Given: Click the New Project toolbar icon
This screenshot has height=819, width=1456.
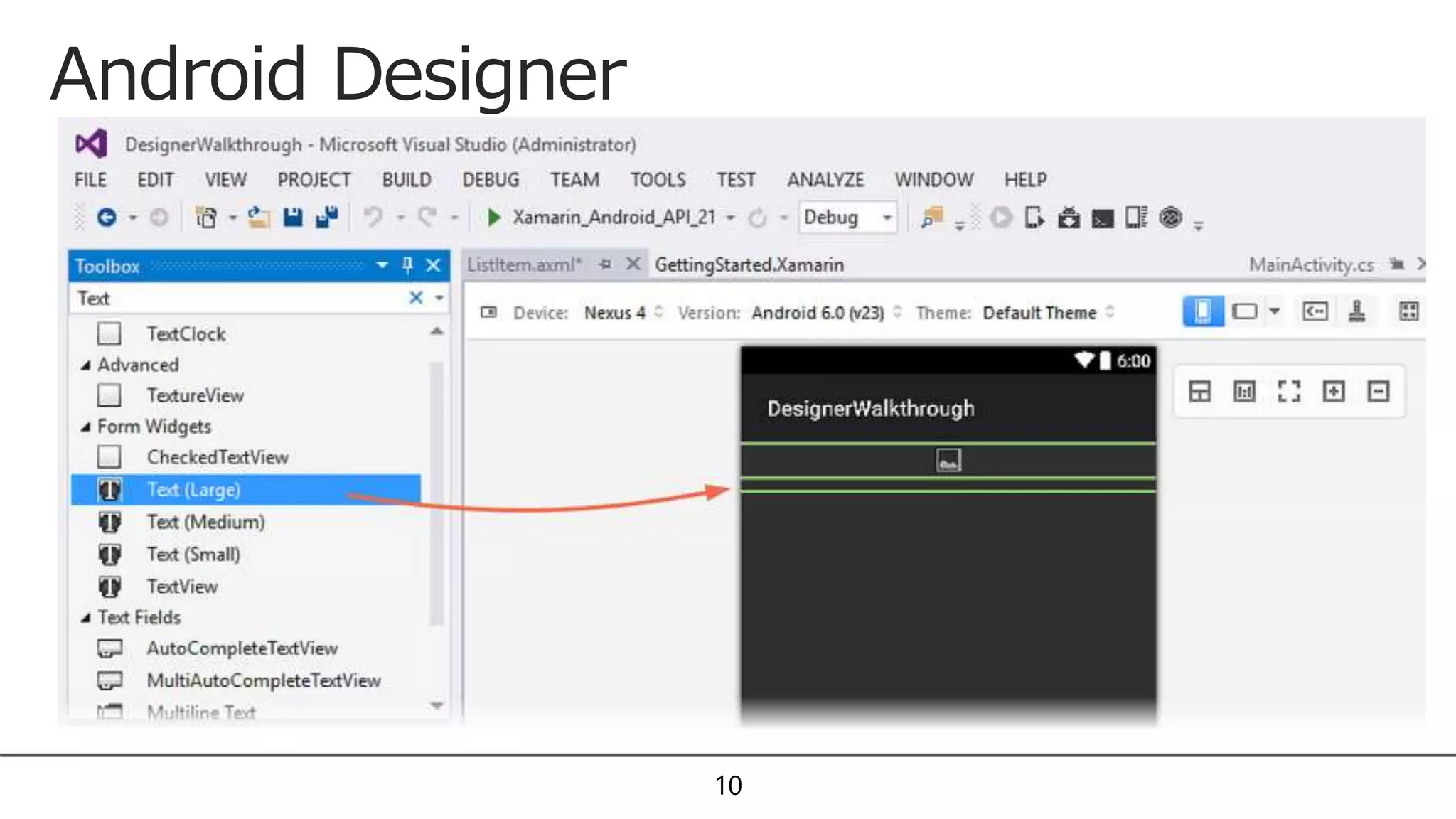Looking at the screenshot, I should [x=206, y=218].
